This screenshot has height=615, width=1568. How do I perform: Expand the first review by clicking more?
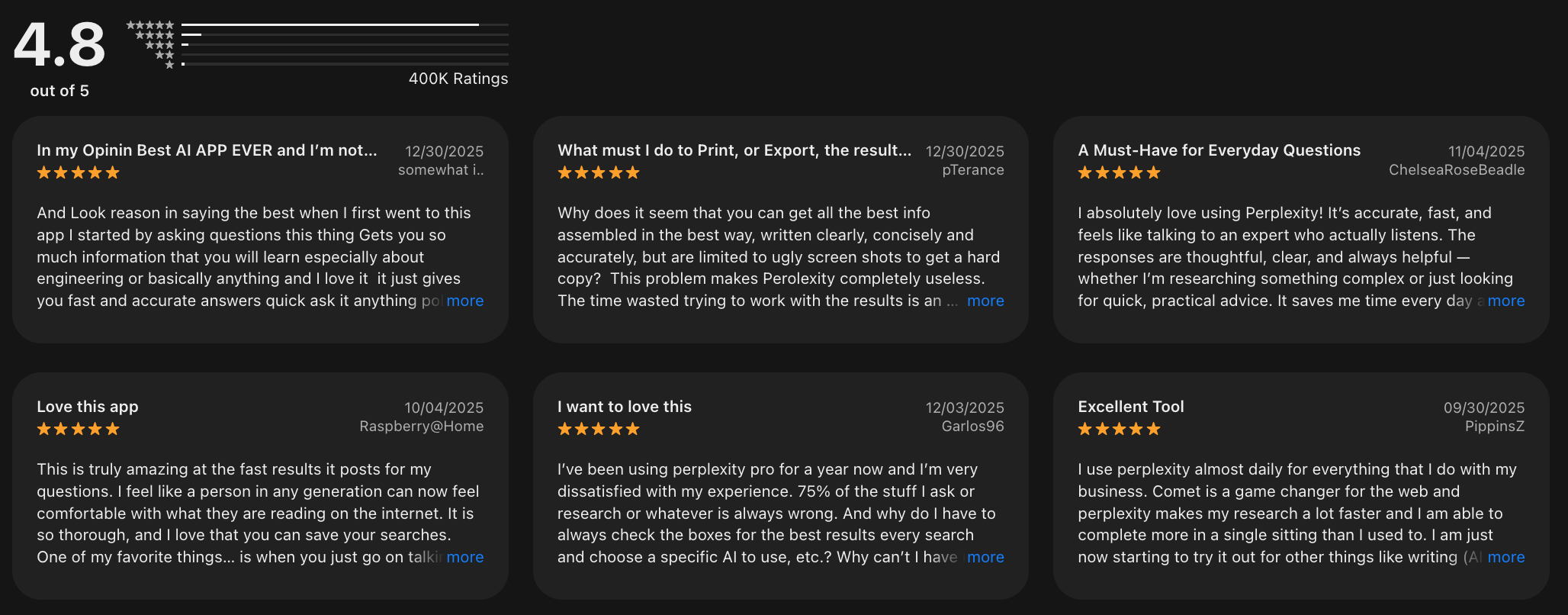tap(464, 301)
